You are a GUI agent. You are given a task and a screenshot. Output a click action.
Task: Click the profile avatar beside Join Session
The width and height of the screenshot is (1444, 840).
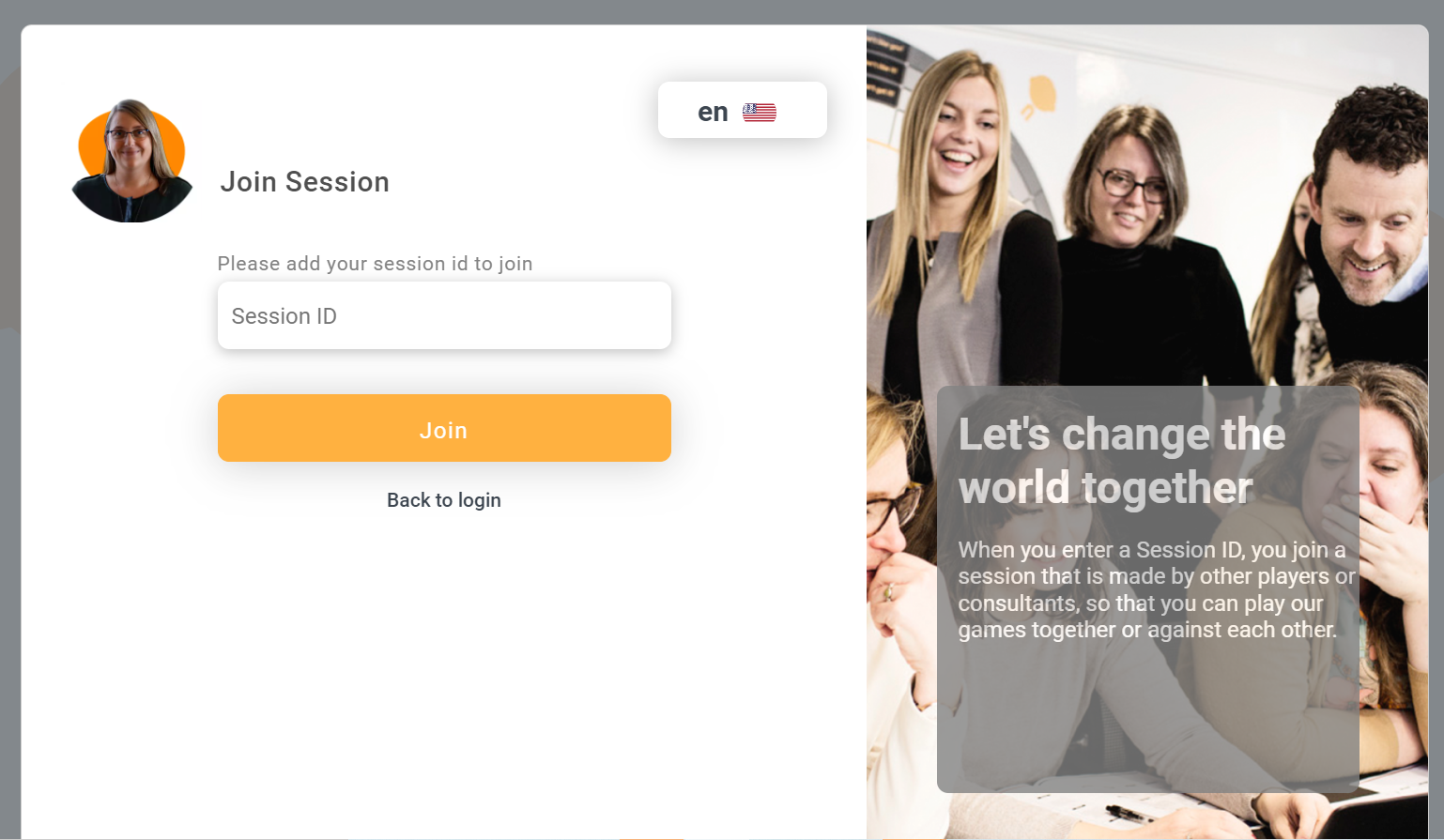click(132, 160)
